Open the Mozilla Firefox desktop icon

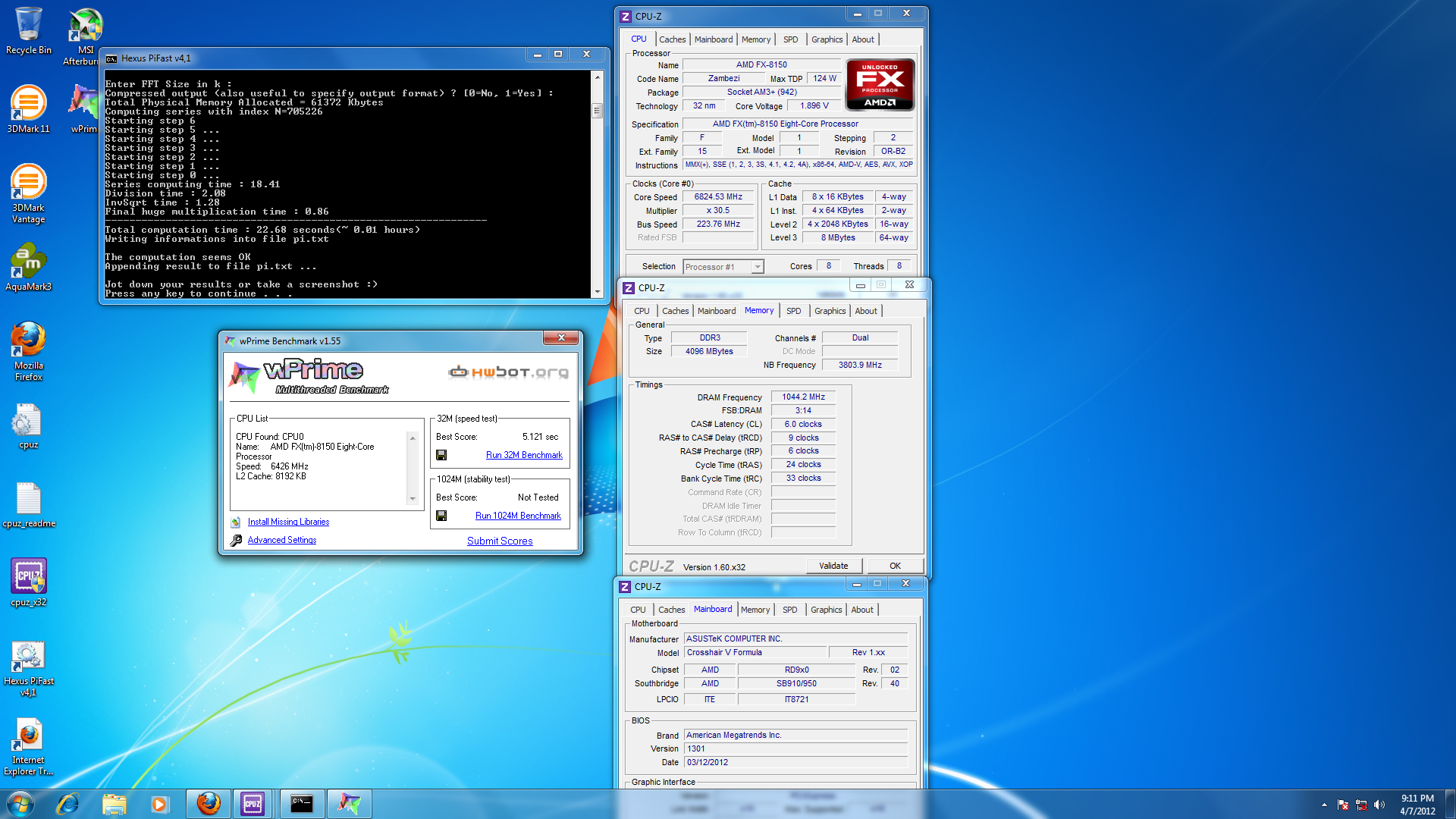[x=28, y=352]
